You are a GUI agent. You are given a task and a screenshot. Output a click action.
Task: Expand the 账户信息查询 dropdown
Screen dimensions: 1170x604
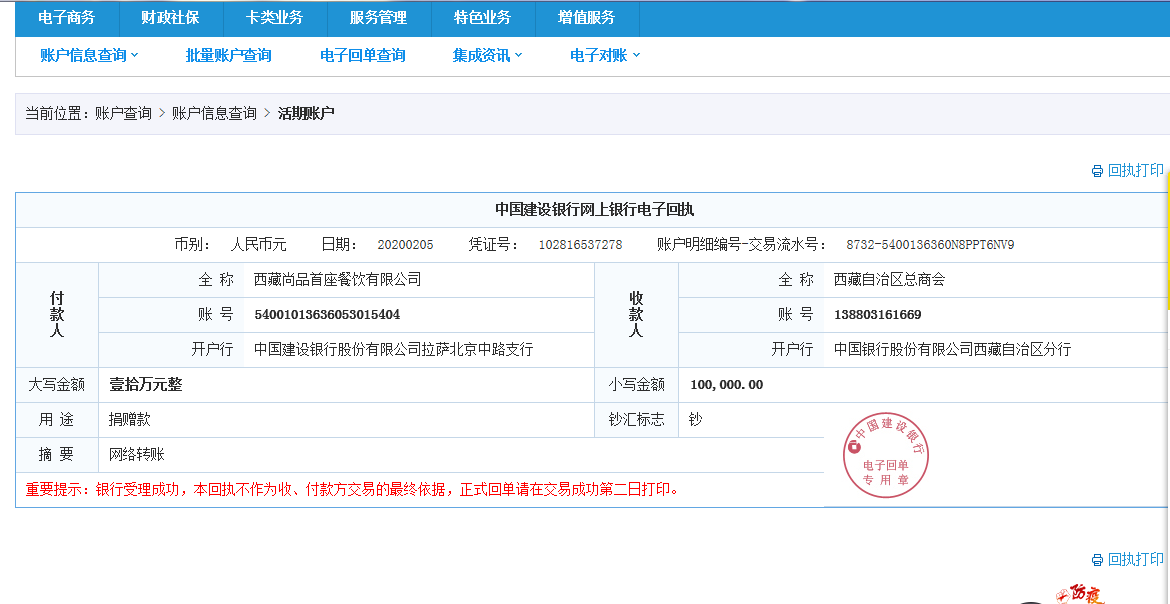coord(90,55)
